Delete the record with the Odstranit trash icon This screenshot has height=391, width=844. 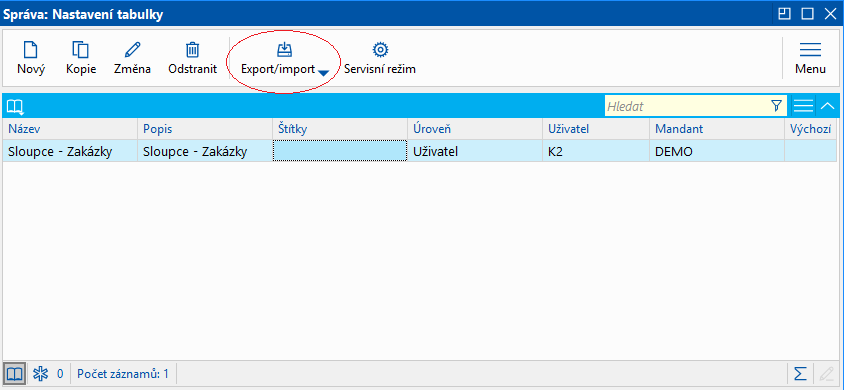192,58
